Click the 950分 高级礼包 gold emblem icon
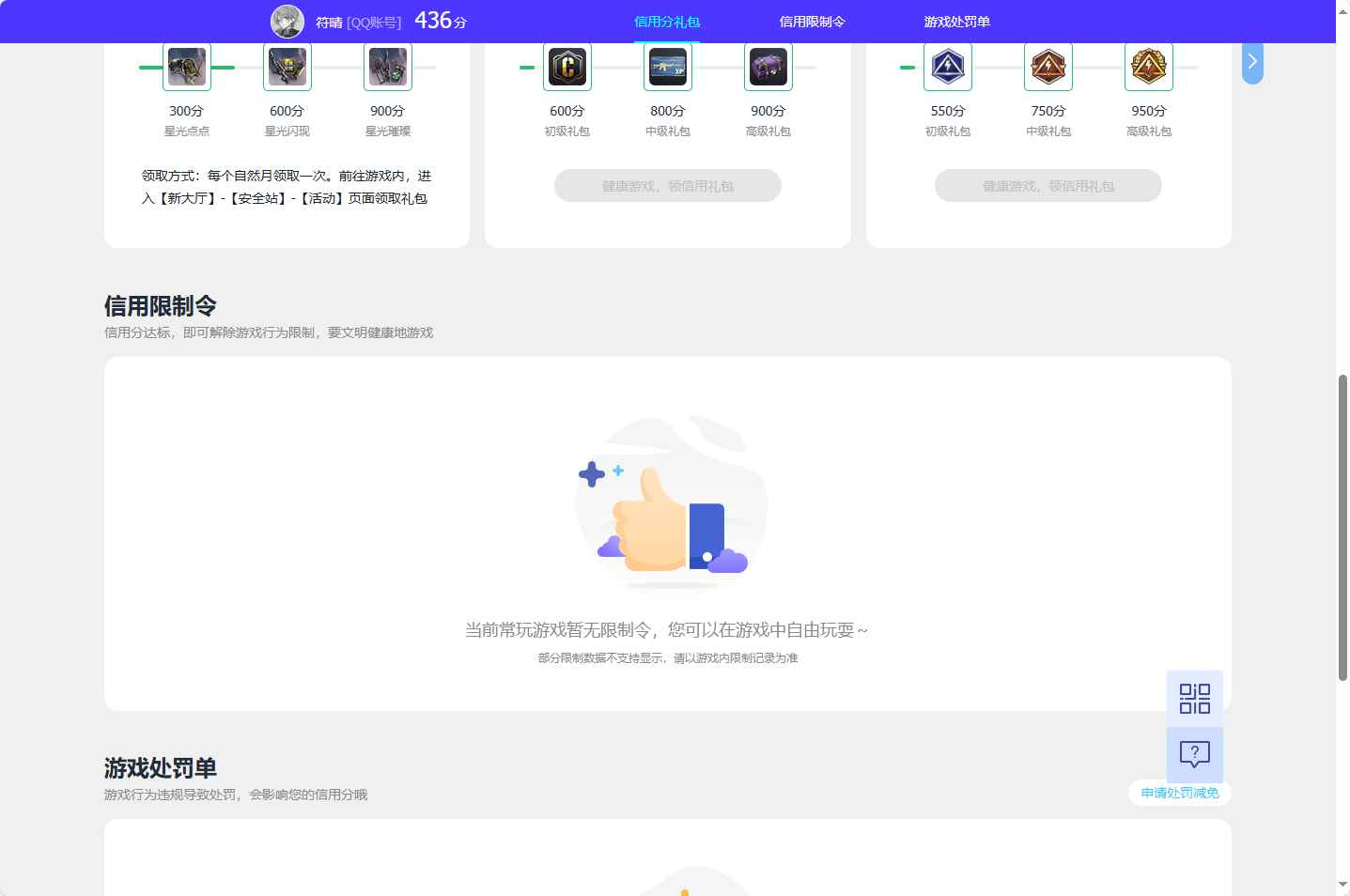 point(1148,67)
